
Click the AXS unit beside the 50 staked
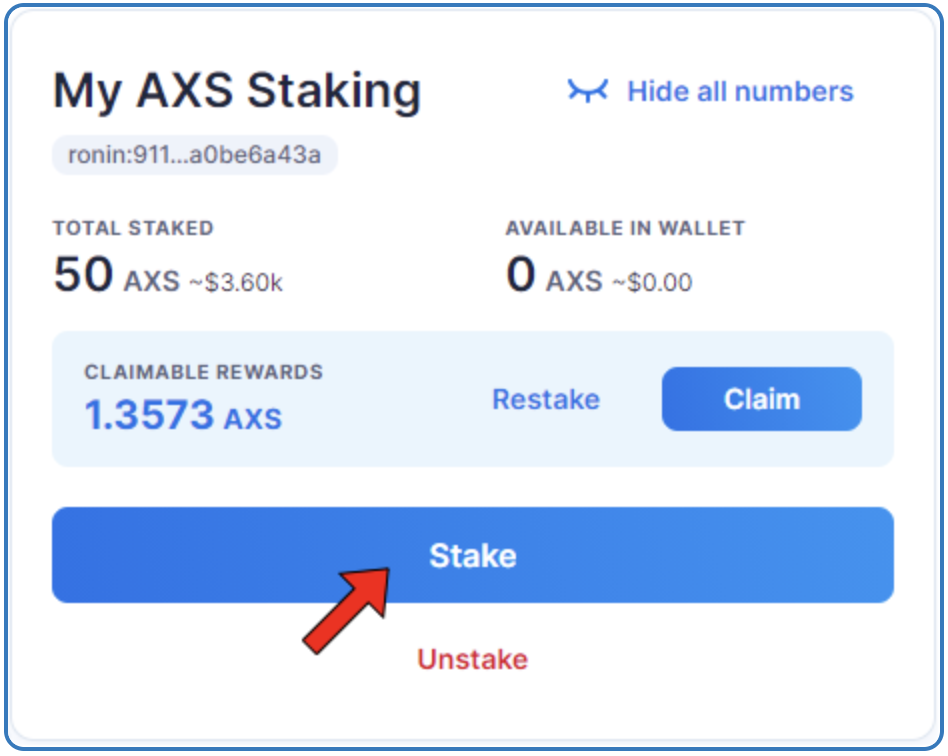[x=152, y=282]
